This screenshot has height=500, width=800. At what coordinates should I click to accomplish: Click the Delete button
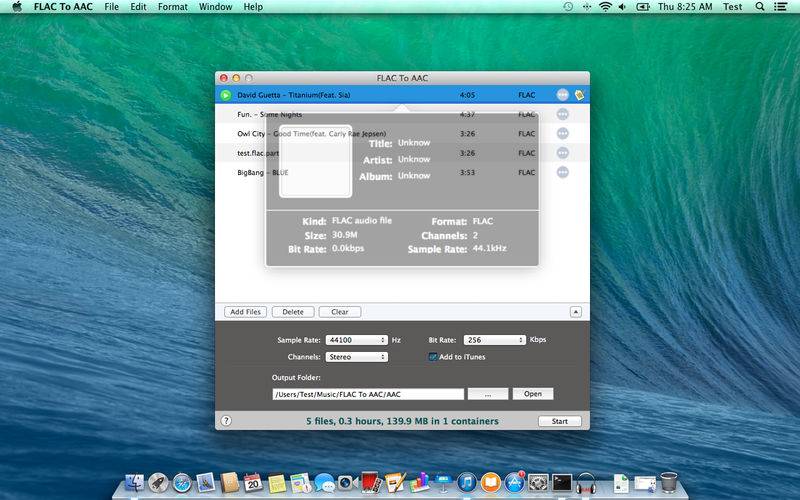click(x=293, y=312)
